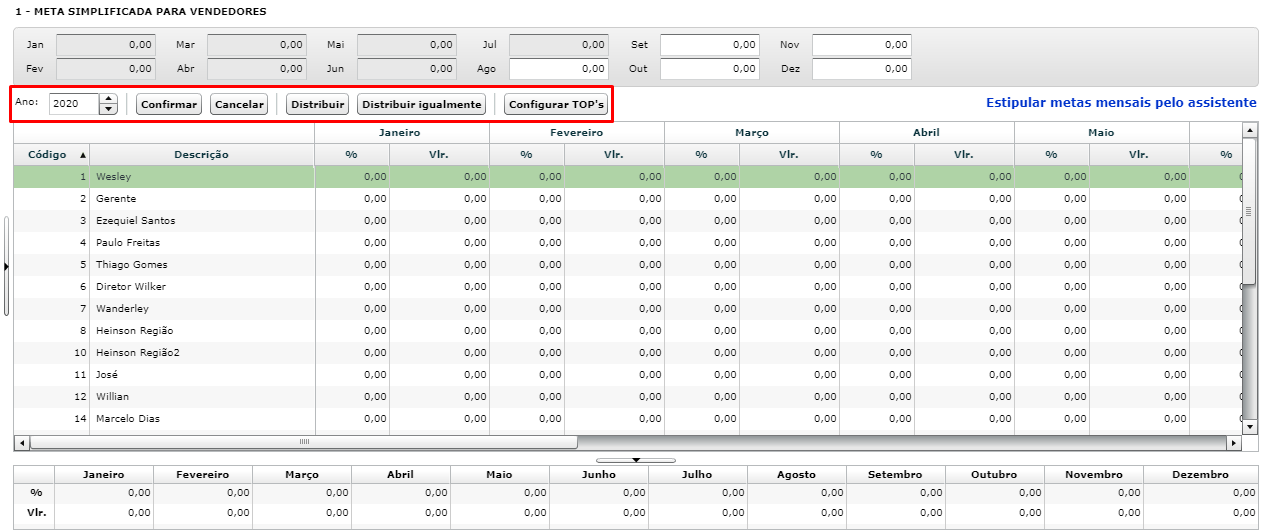Click the Descrição column header
The image size is (1262, 532).
[x=201, y=155]
